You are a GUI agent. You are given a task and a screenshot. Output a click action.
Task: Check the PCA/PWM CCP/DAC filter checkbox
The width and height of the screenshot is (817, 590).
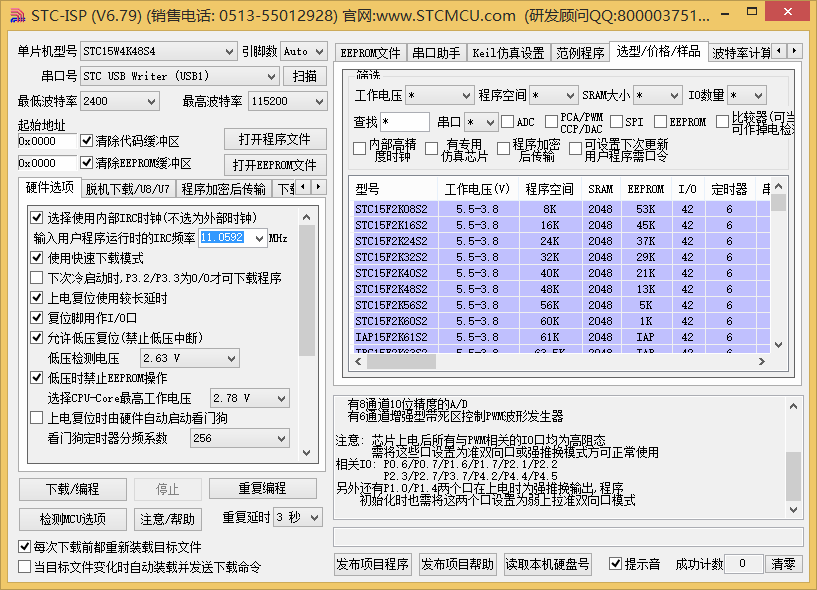pyautogui.click(x=551, y=121)
